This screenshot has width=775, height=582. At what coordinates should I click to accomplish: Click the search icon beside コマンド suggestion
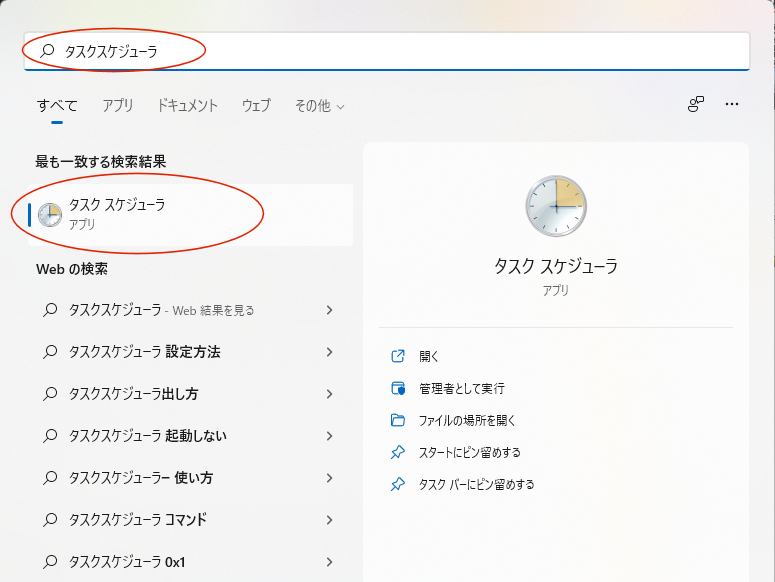click(50, 520)
